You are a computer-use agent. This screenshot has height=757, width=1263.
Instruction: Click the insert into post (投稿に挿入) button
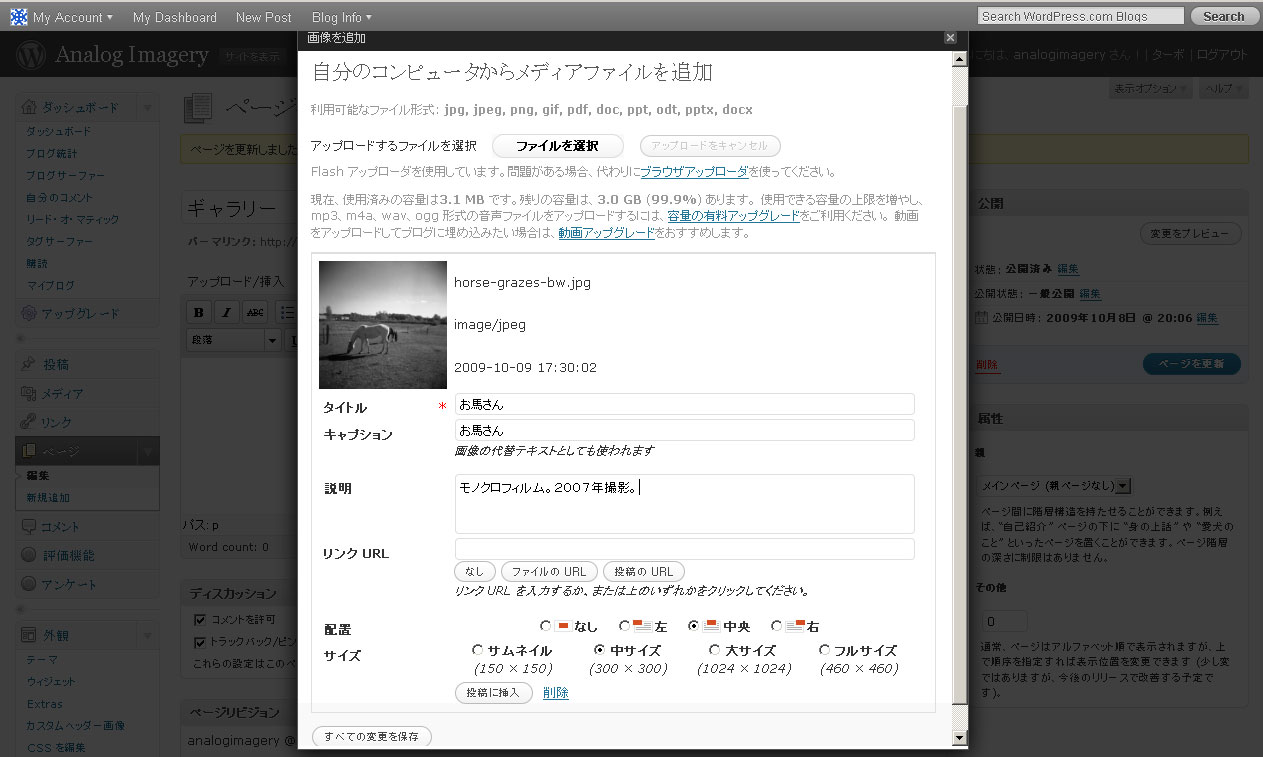coord(493,693)
